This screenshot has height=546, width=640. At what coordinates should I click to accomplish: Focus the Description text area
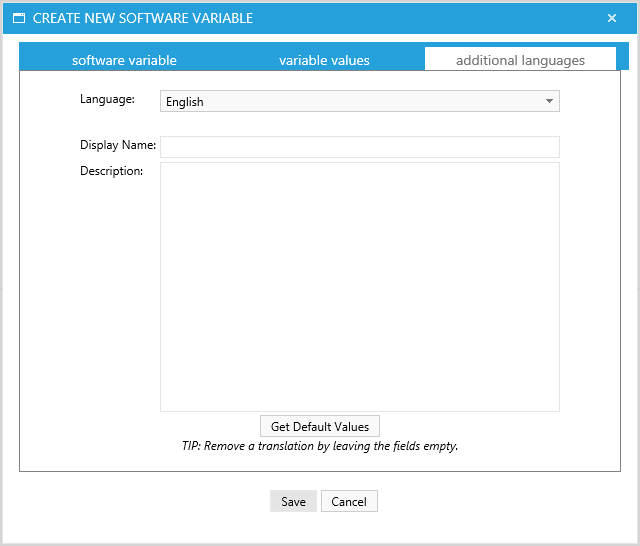tap(359, 286)
